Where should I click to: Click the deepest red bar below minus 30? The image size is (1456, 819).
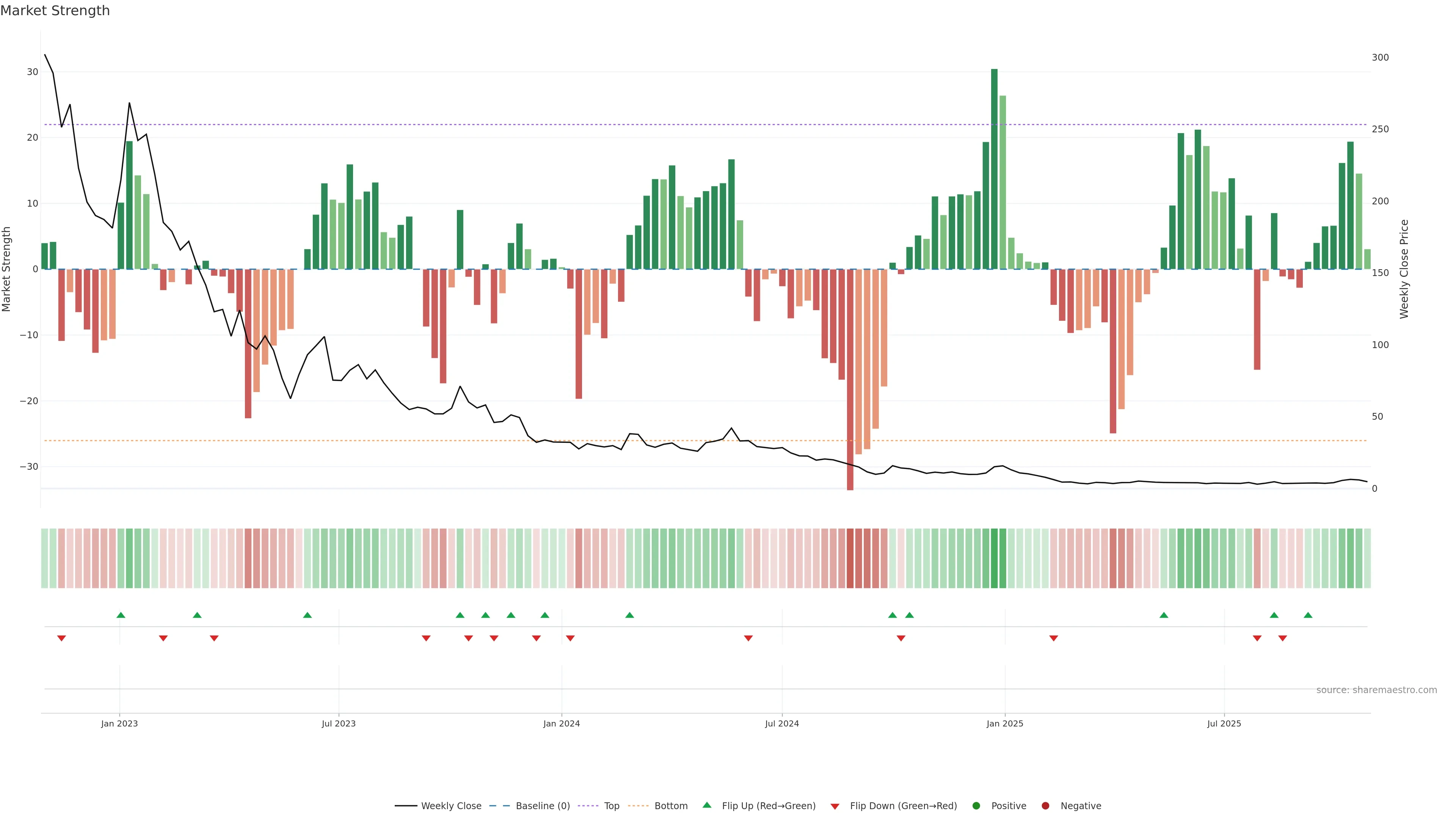pos(850,379)
